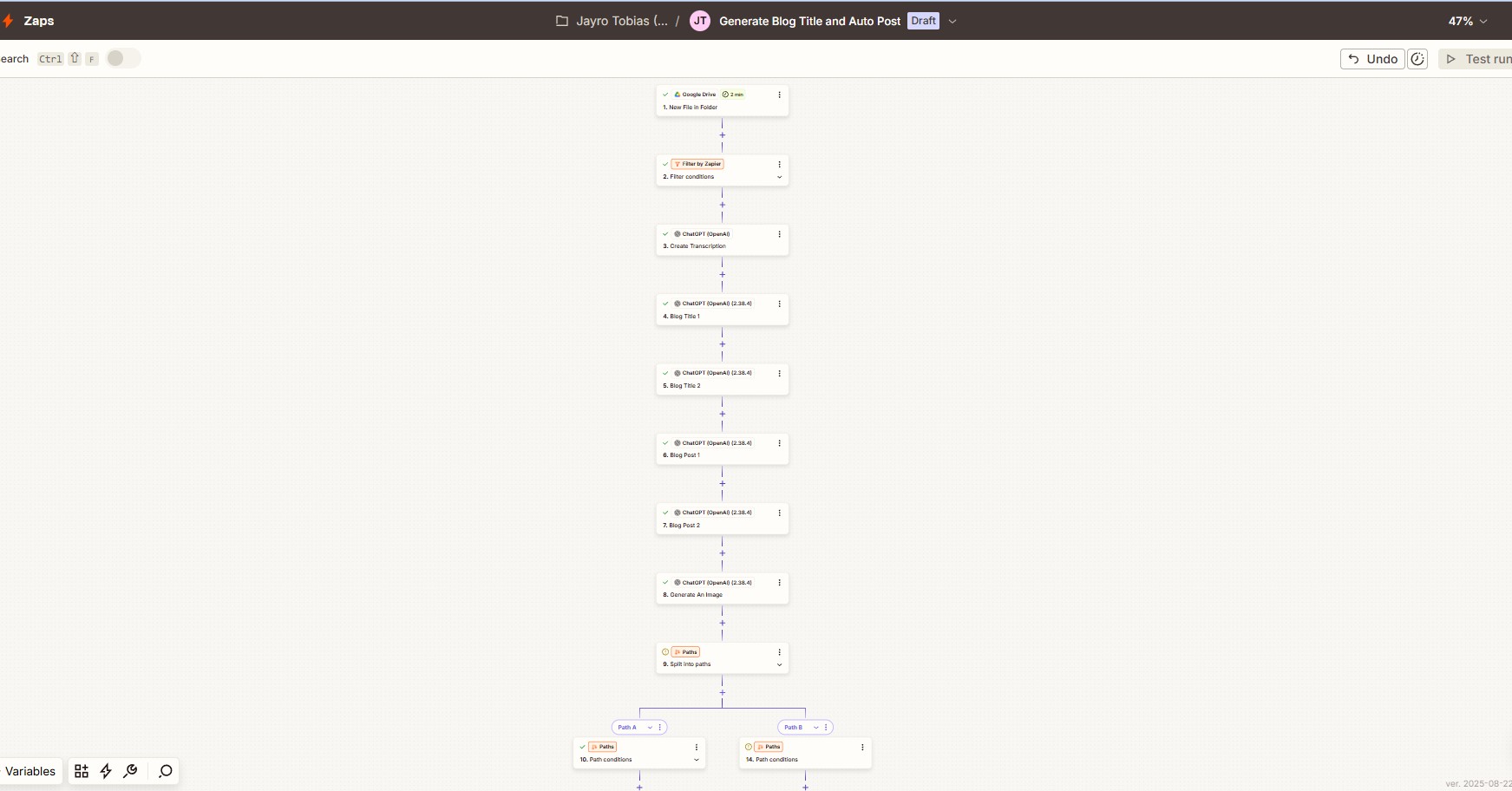Open three-dot menu on Filter conditions step
1512x791 pixels.
coord(779,164)
